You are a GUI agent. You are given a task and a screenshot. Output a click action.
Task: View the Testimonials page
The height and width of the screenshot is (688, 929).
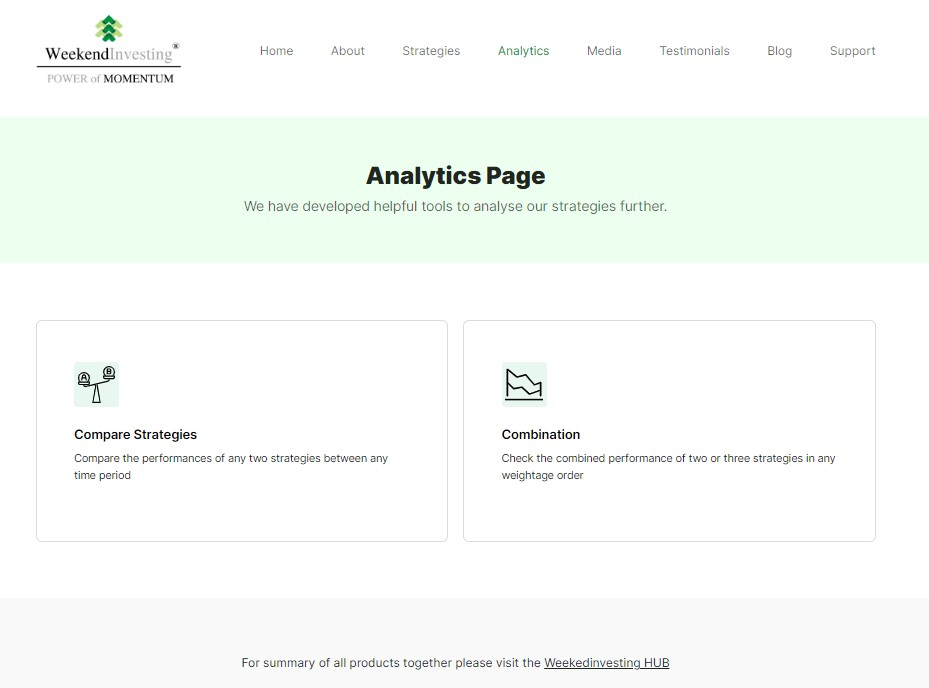coord(694,51)
